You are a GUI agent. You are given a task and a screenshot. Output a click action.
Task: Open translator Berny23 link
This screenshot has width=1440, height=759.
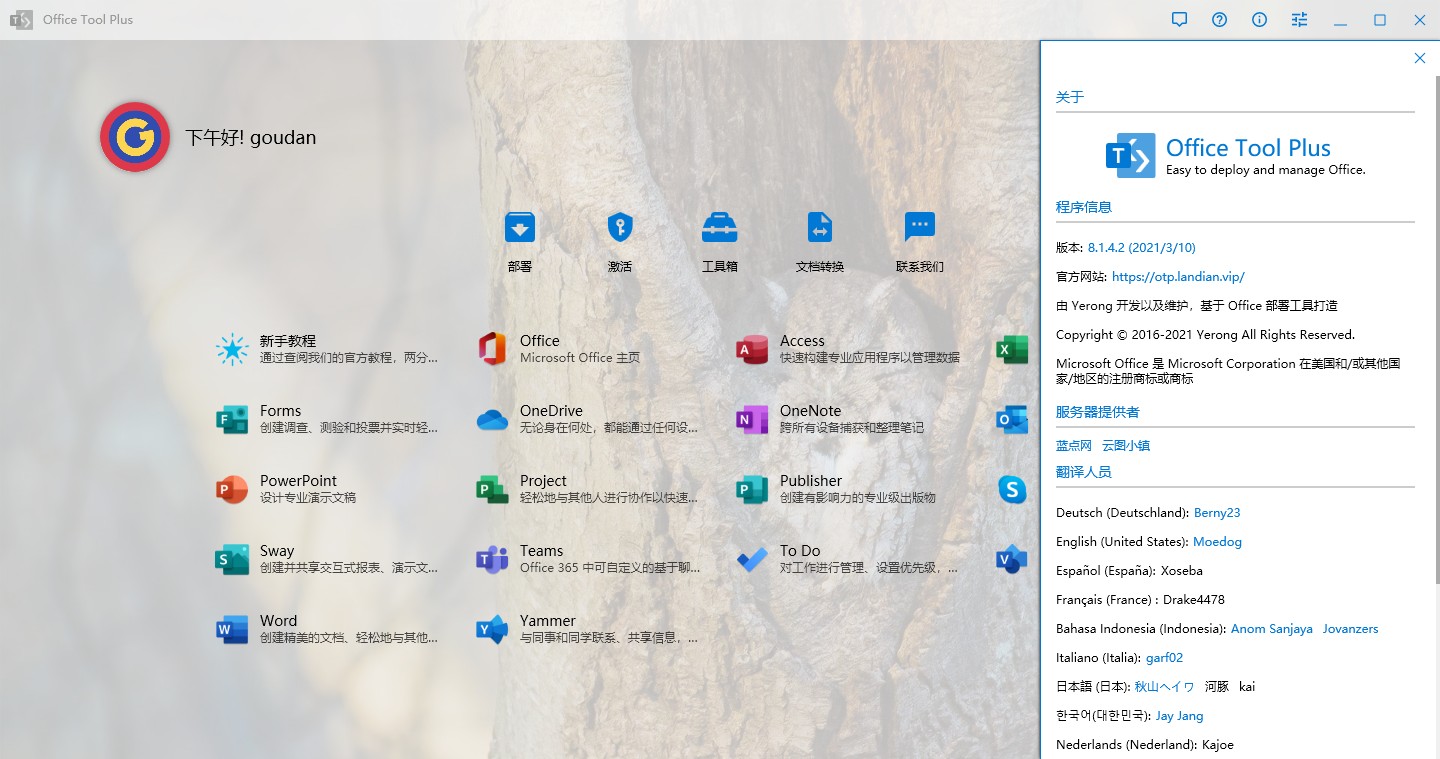pyautogui.click(x=1217, y=513)
